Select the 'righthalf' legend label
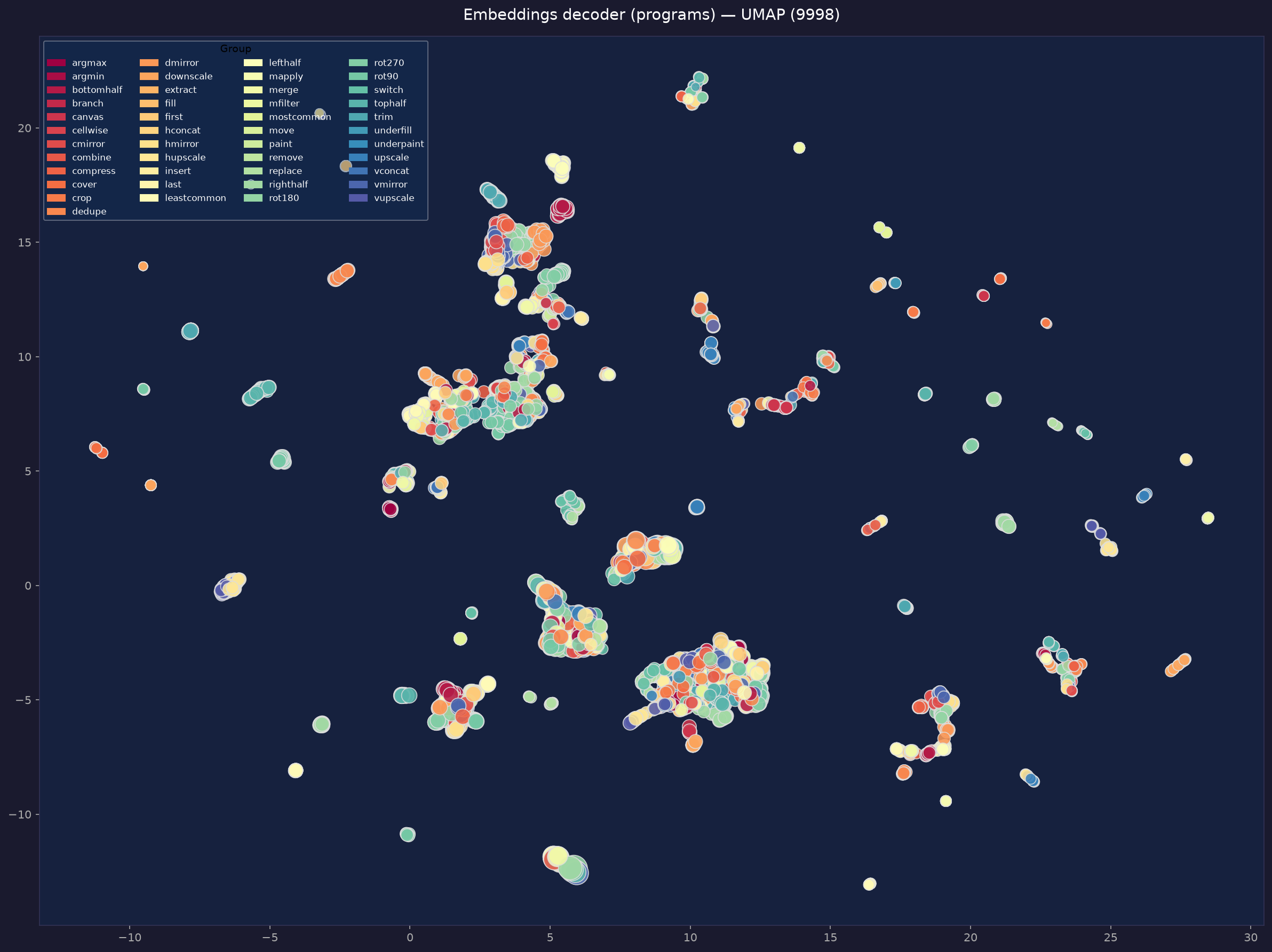1272x952 pixels. pyautogui.click(x=289, y=185)
